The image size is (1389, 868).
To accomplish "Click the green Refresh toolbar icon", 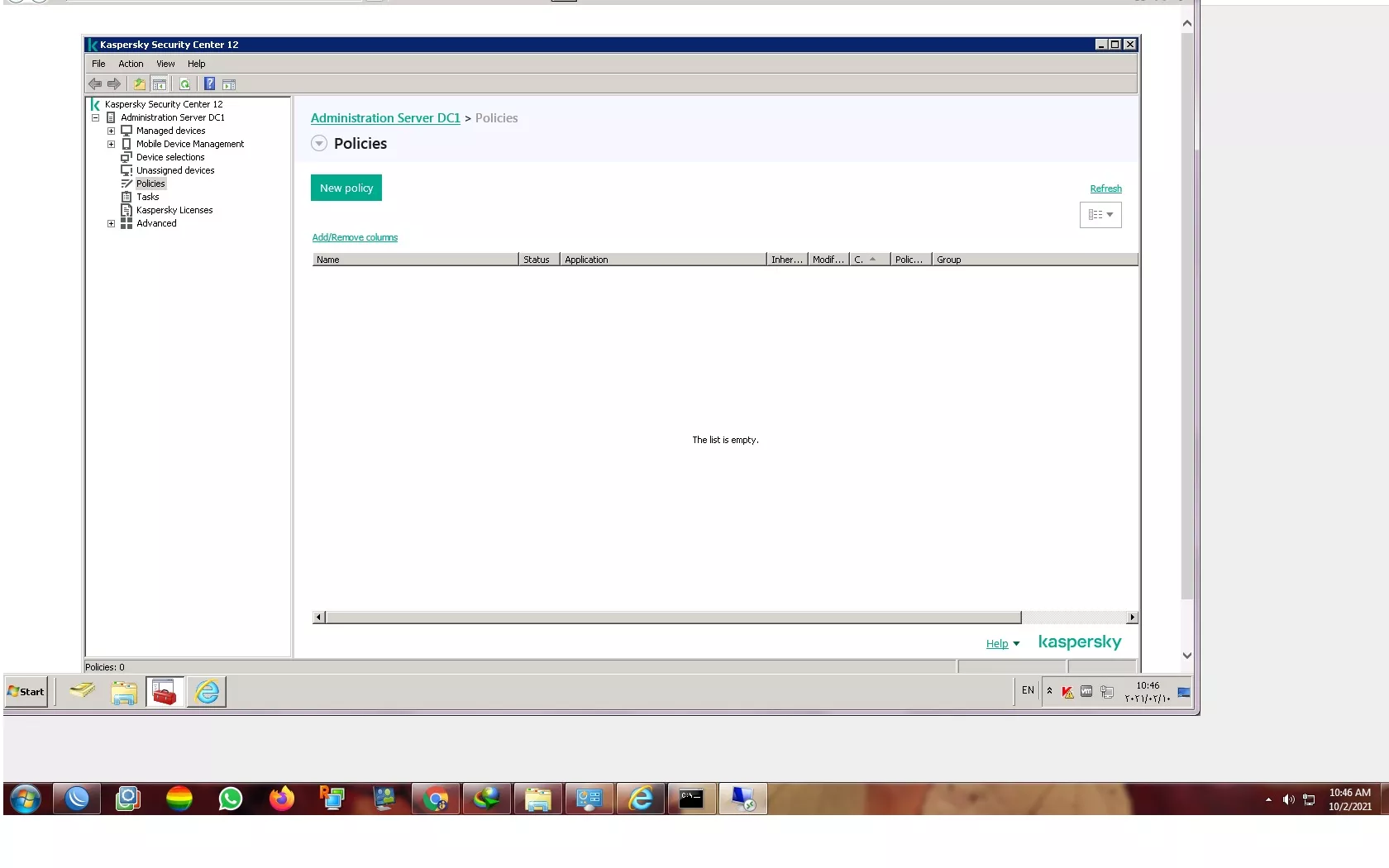I will [x=185, y=84].
